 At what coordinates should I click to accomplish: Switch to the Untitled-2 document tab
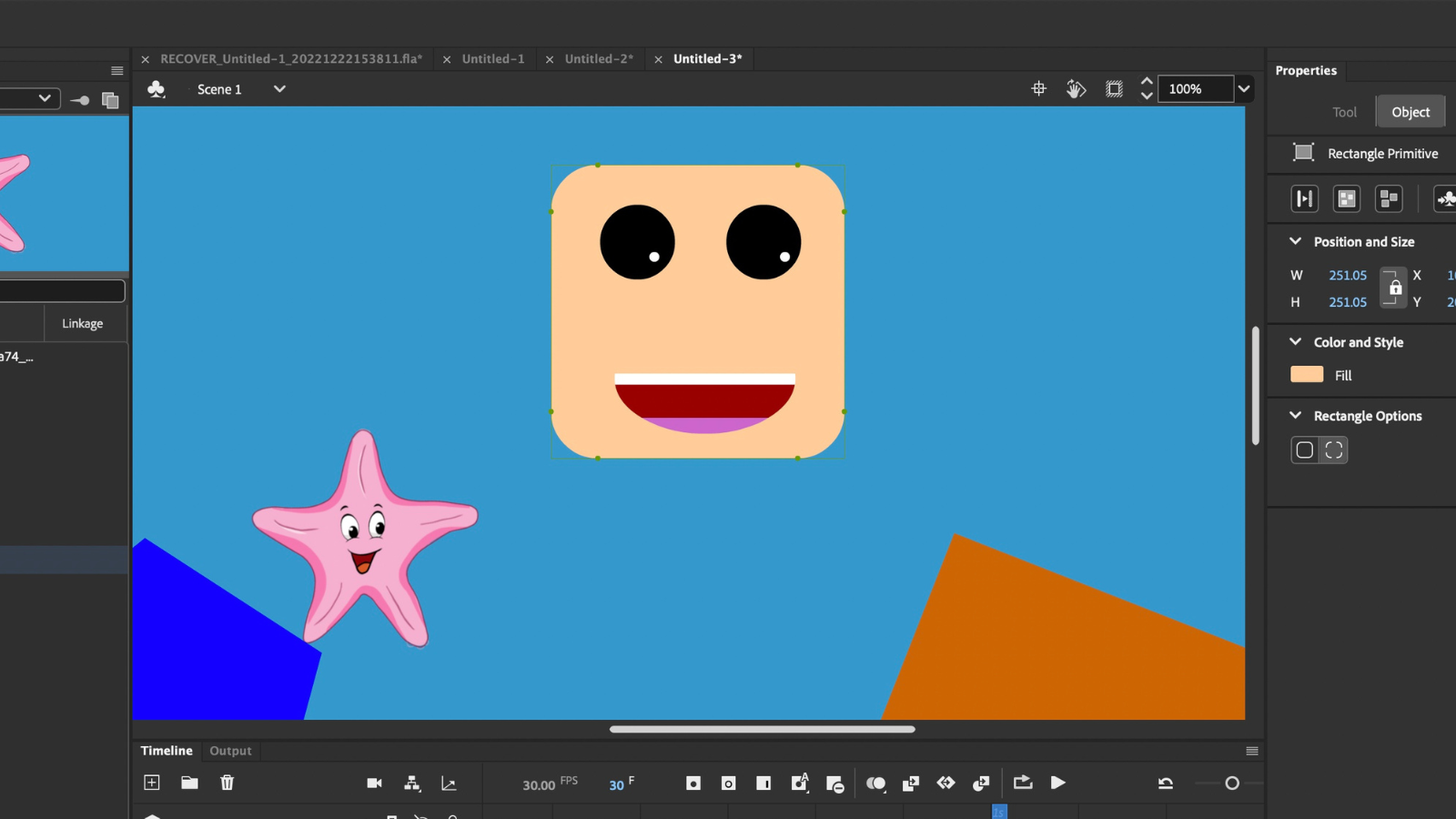599,59
